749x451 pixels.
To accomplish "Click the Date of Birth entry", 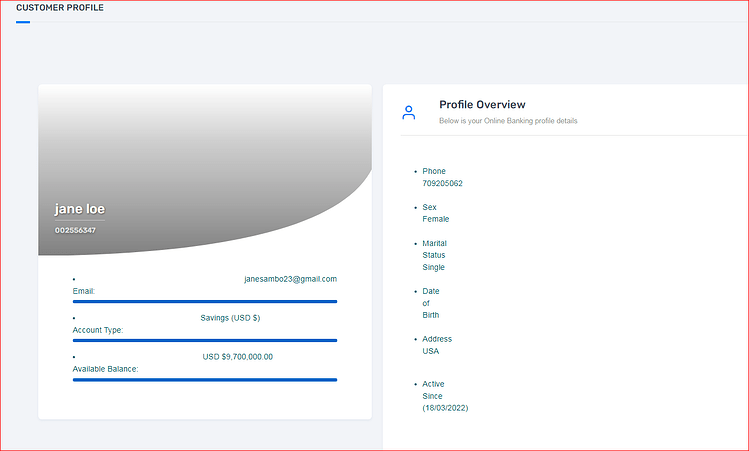I will tap(430, 303).
